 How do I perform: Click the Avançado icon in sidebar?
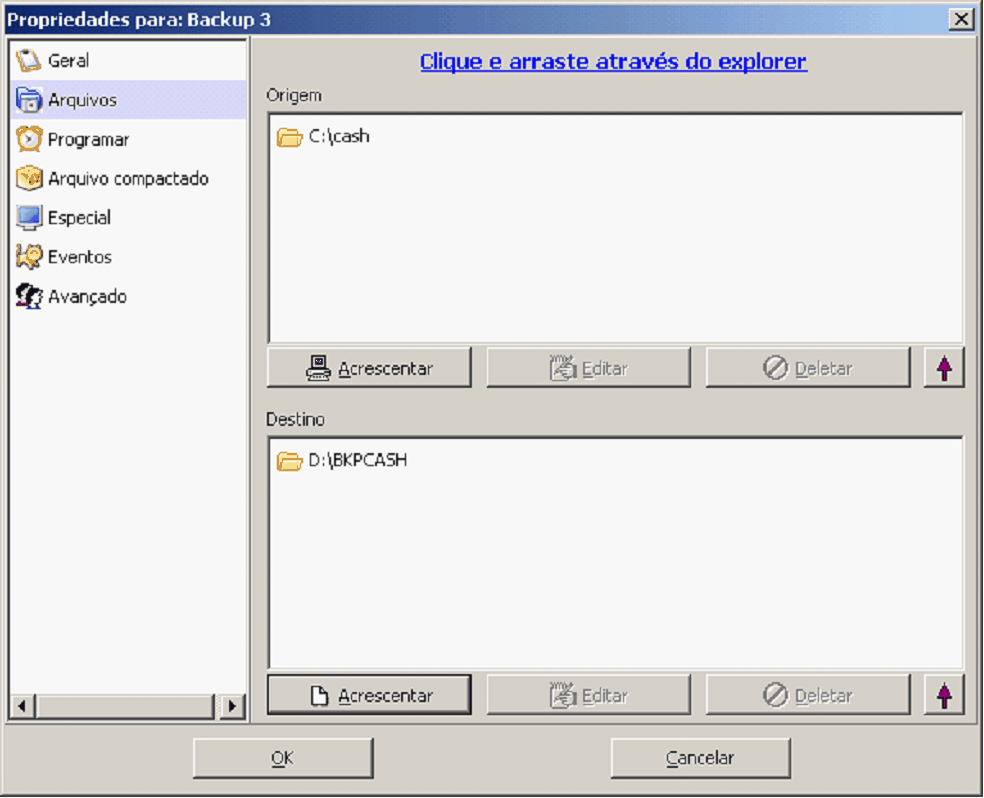[29, 297]
